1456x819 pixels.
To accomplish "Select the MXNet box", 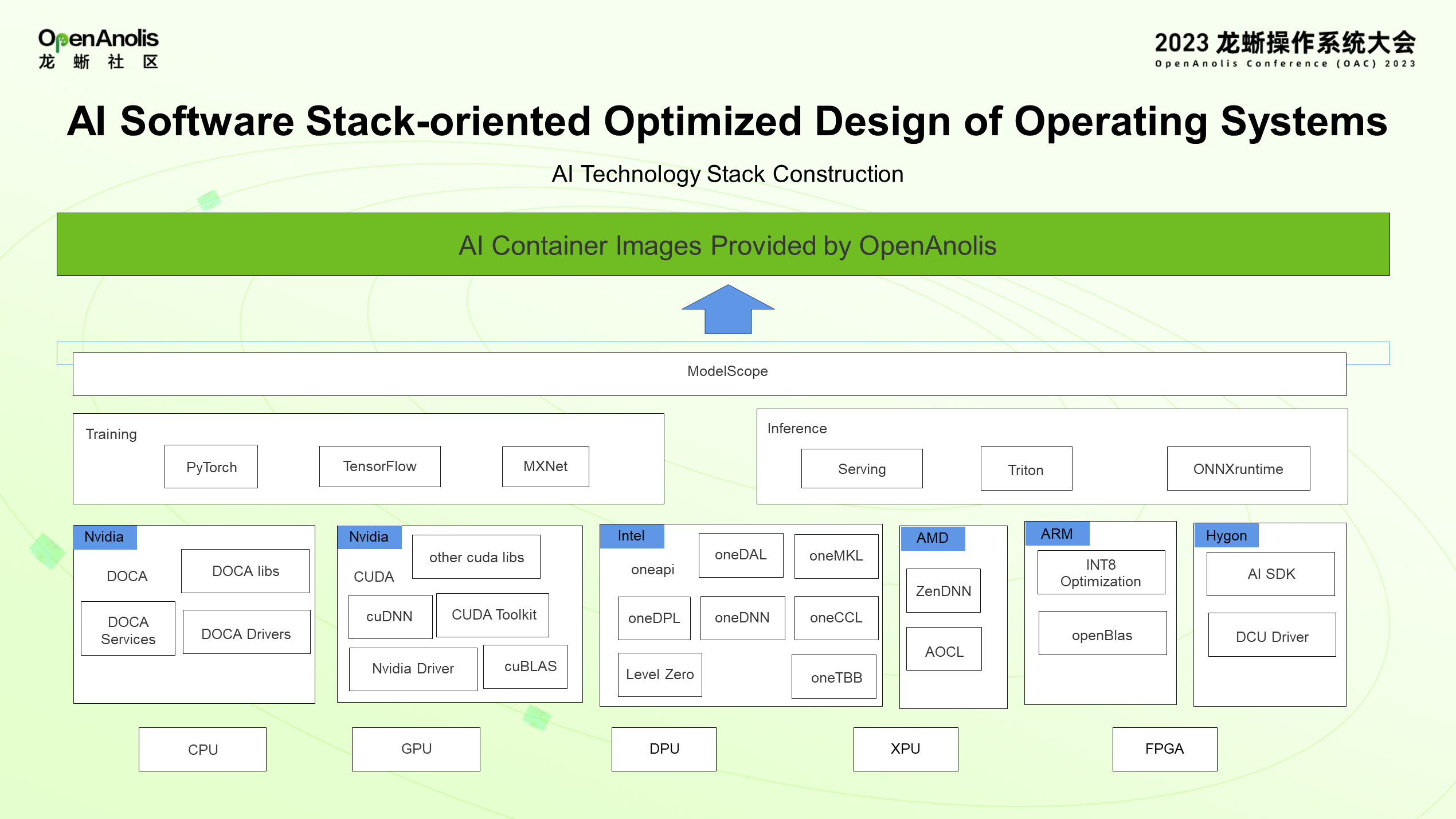I will click(546, 467).
